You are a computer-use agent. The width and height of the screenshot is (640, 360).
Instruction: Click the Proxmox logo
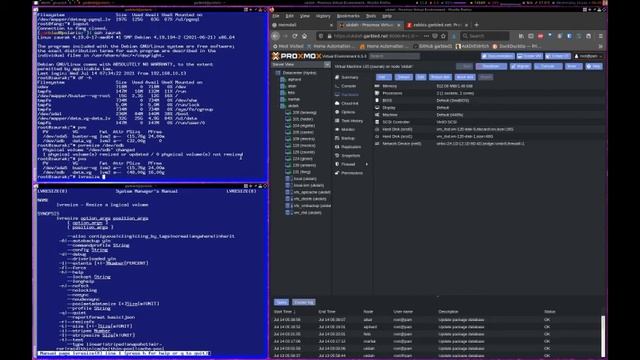tap(297, 56)
